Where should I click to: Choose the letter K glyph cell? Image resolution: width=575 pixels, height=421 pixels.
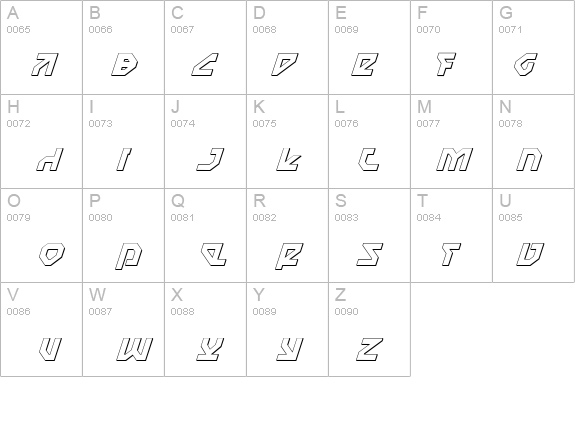click(x=288, y=142)
